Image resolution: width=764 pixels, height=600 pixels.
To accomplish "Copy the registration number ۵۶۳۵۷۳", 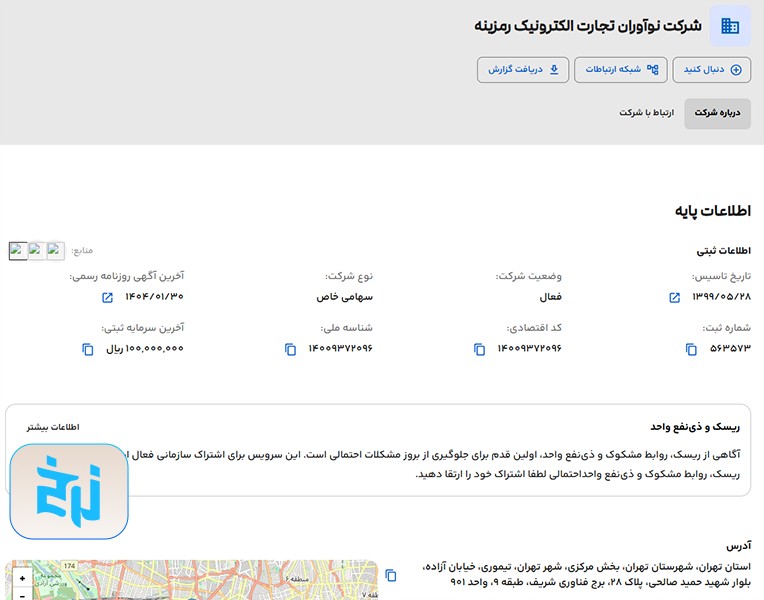I will click(x=691, y=349).
